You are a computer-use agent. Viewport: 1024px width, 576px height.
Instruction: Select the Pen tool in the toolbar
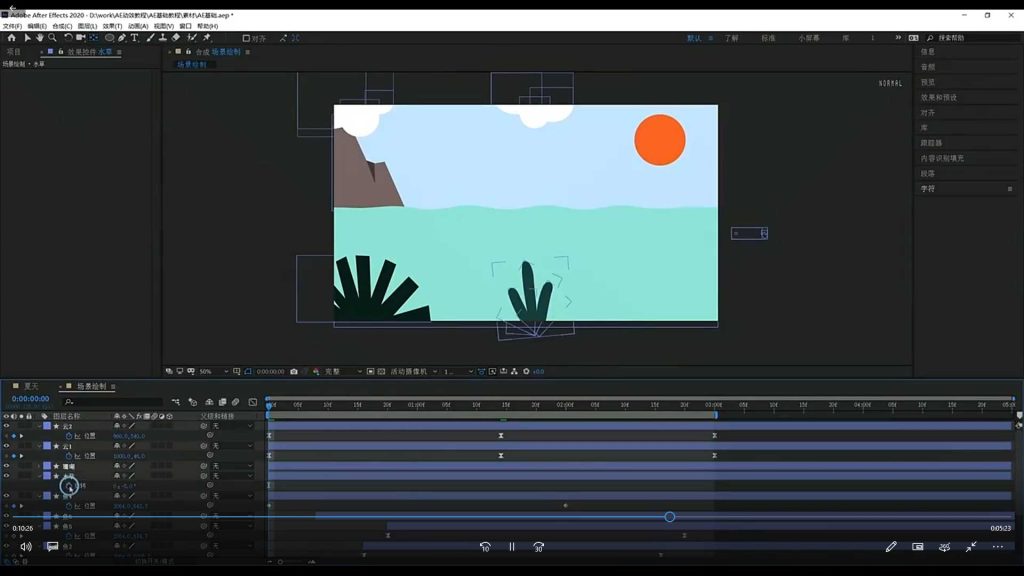122,38
